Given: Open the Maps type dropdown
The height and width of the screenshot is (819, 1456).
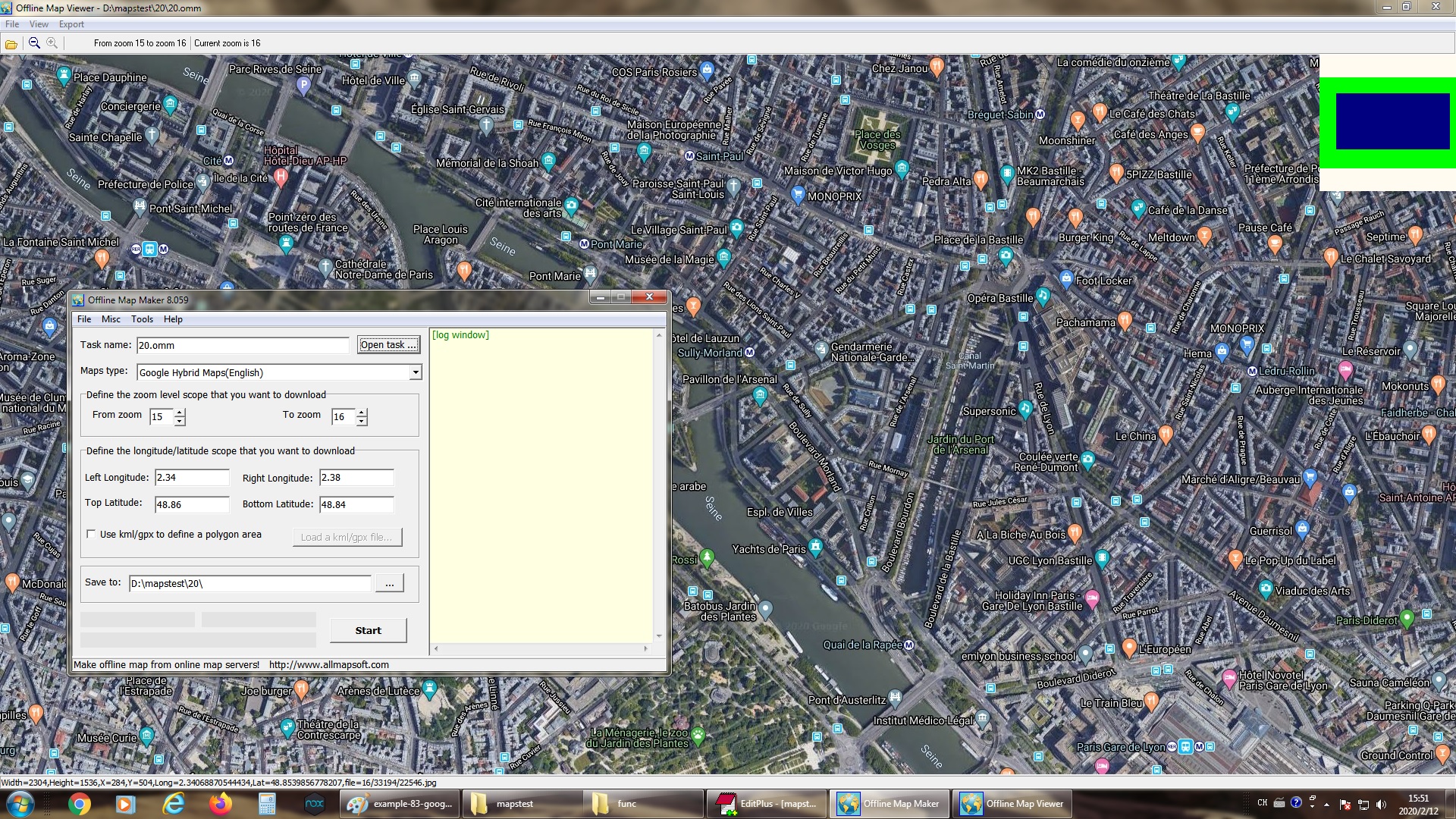Looking at the screenshot, I should click(415, 372).
